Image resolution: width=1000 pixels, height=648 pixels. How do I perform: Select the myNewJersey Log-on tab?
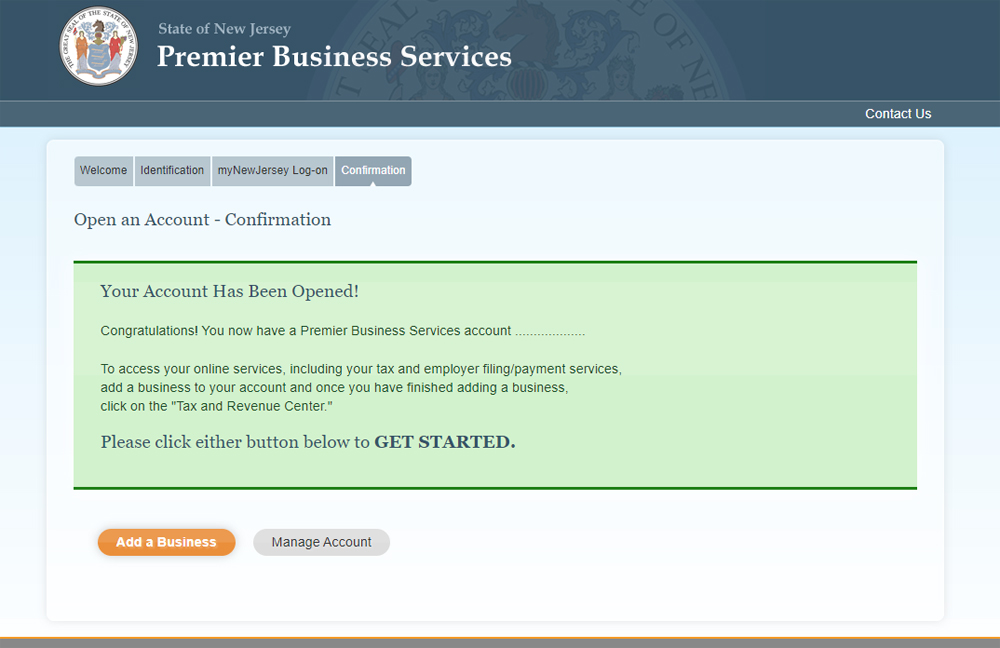click(272, 171)
